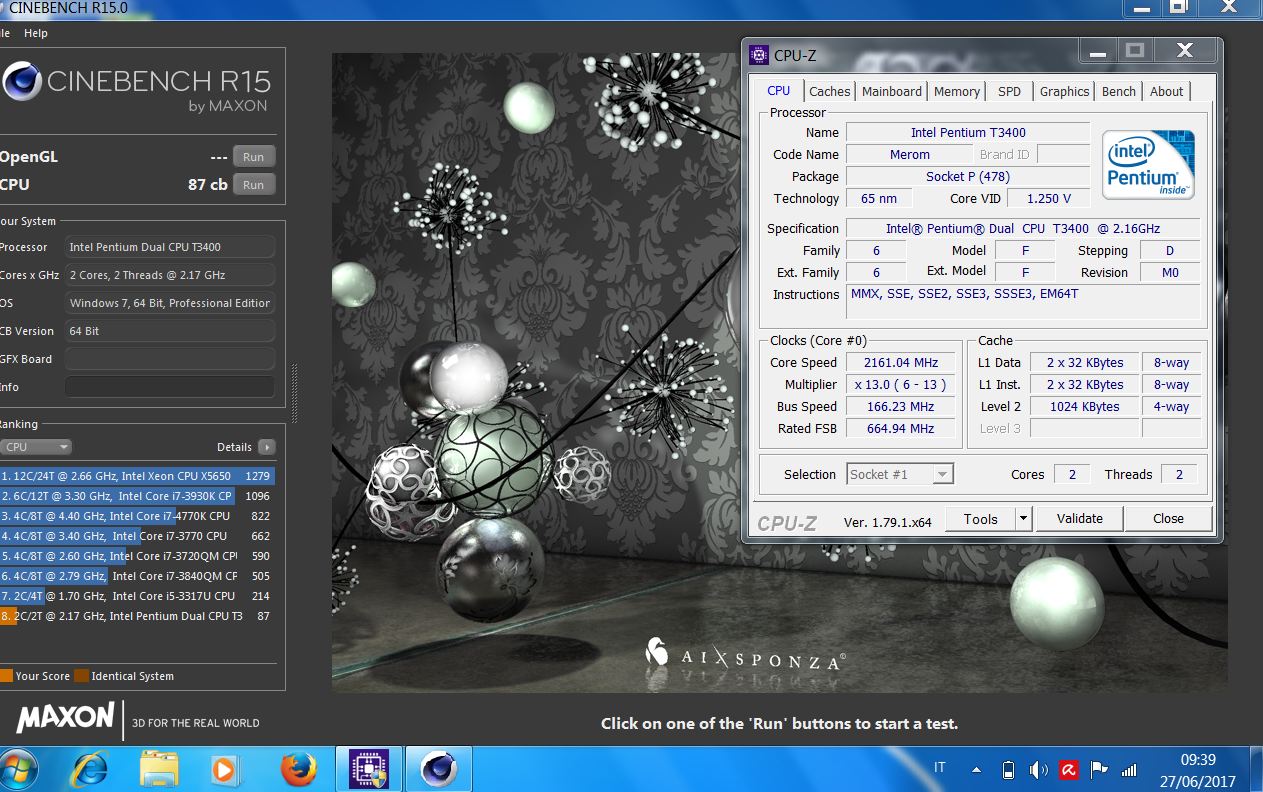Click the Info input field
The height and width of the screenshot is (792, 1263).
point(170,387)
